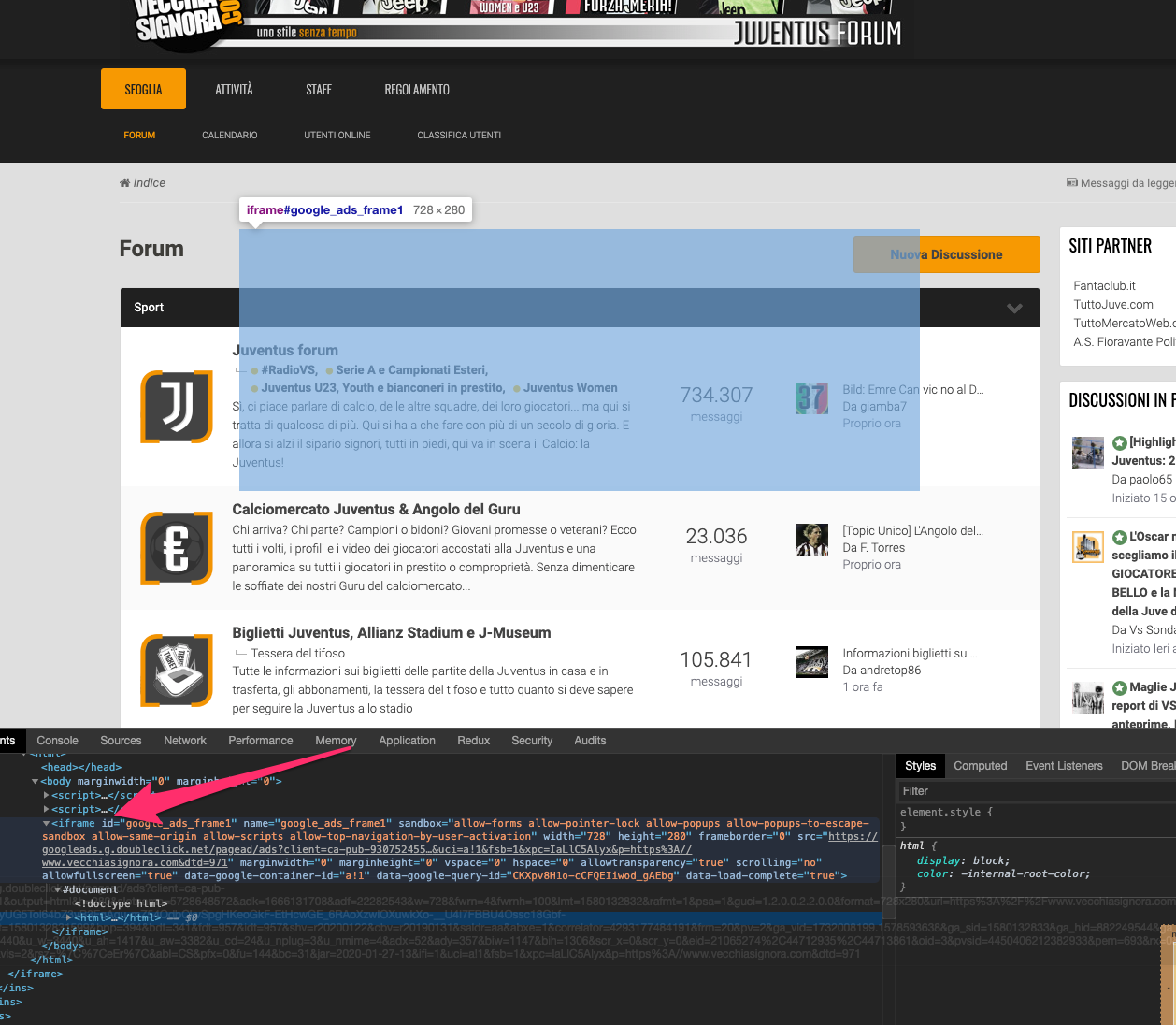
Task: Open paolo65's thumbnail in Discussioni sidebar
Action: point(1088,453)
